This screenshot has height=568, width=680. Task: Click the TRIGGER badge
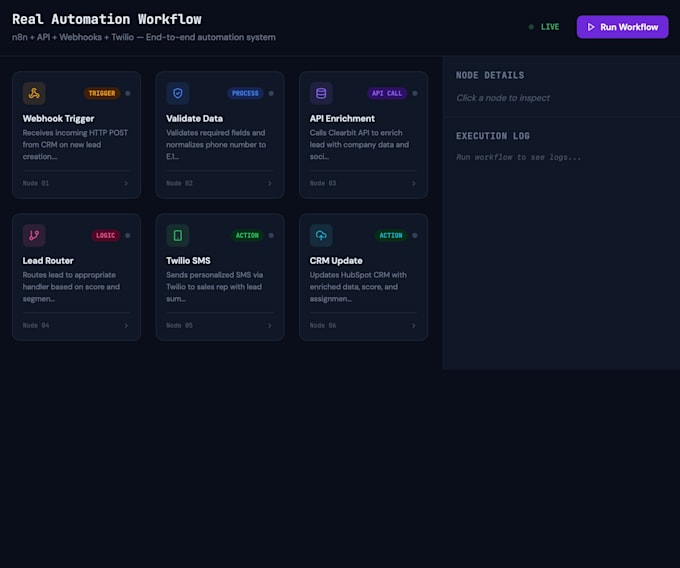[102, 93]
